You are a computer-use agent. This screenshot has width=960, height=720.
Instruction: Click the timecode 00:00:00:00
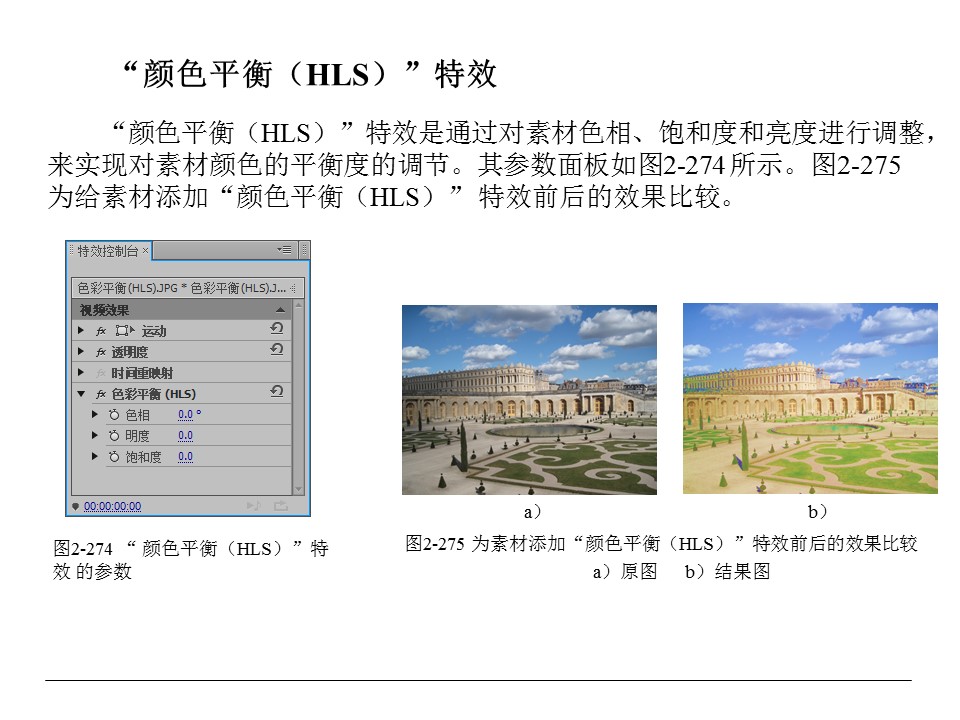point(113,506)
